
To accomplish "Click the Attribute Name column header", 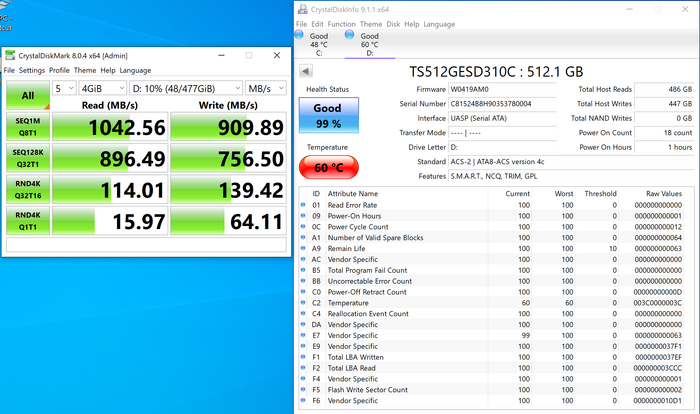I will (353, 193).
